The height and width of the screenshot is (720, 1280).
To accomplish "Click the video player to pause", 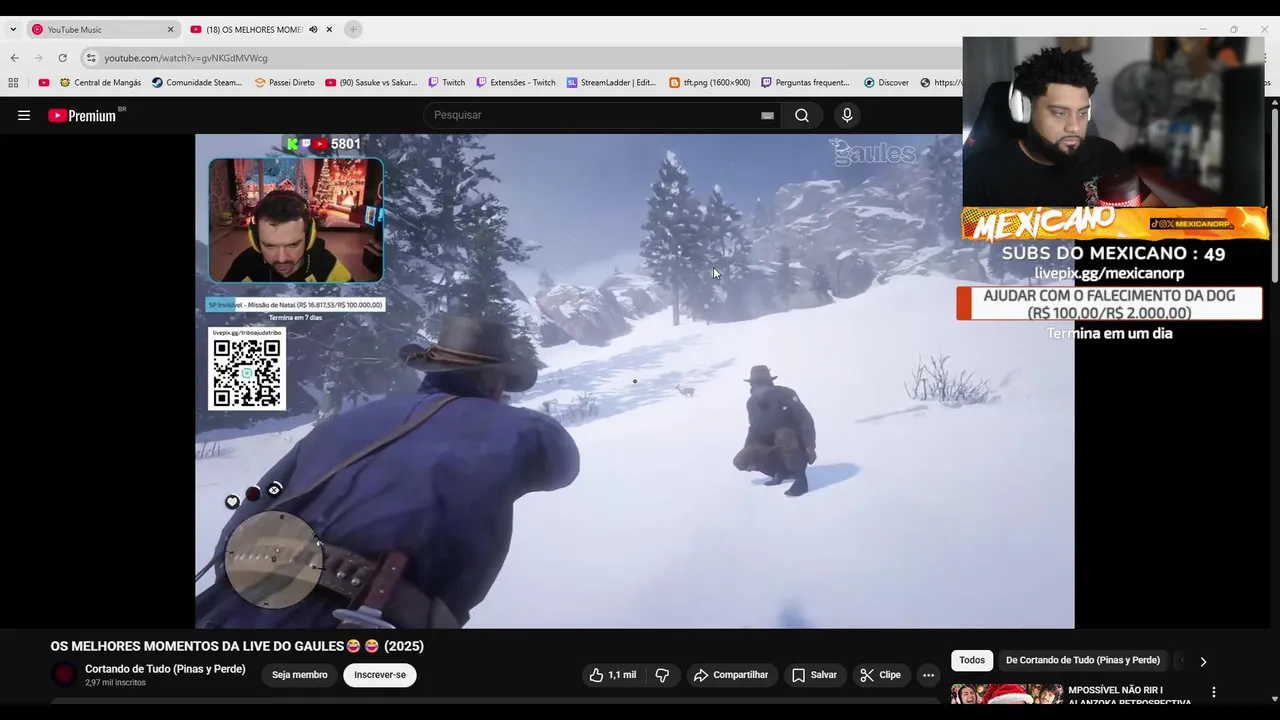I will pos(635,381).
